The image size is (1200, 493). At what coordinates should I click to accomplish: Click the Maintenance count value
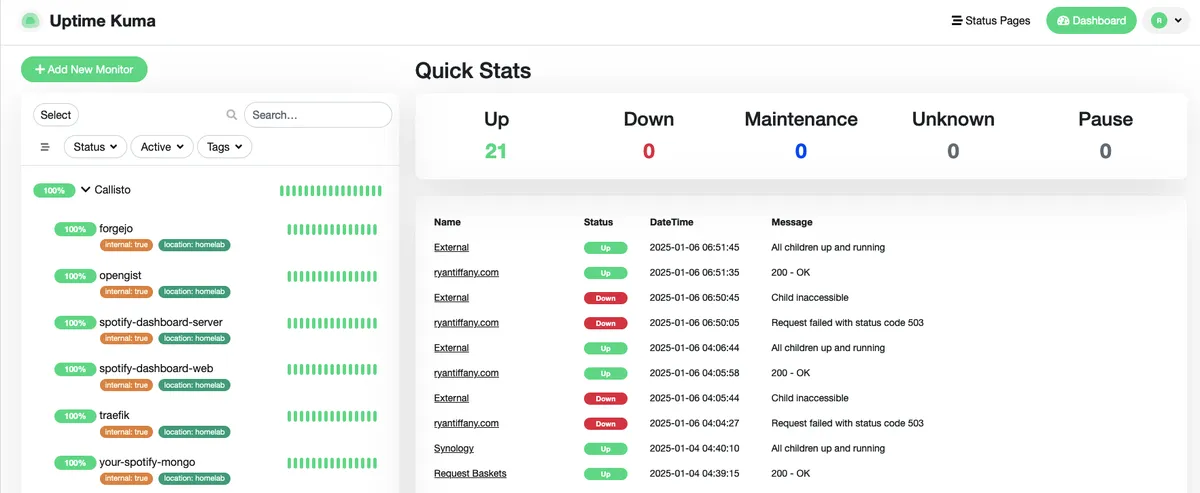tap(801, 151)
